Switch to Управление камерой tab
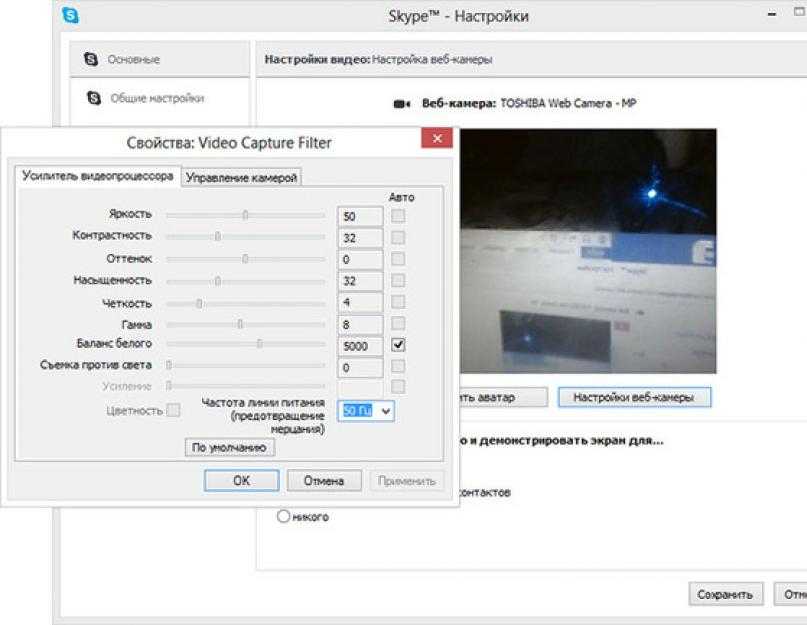The image size is (807, 625). click(241, 178)
